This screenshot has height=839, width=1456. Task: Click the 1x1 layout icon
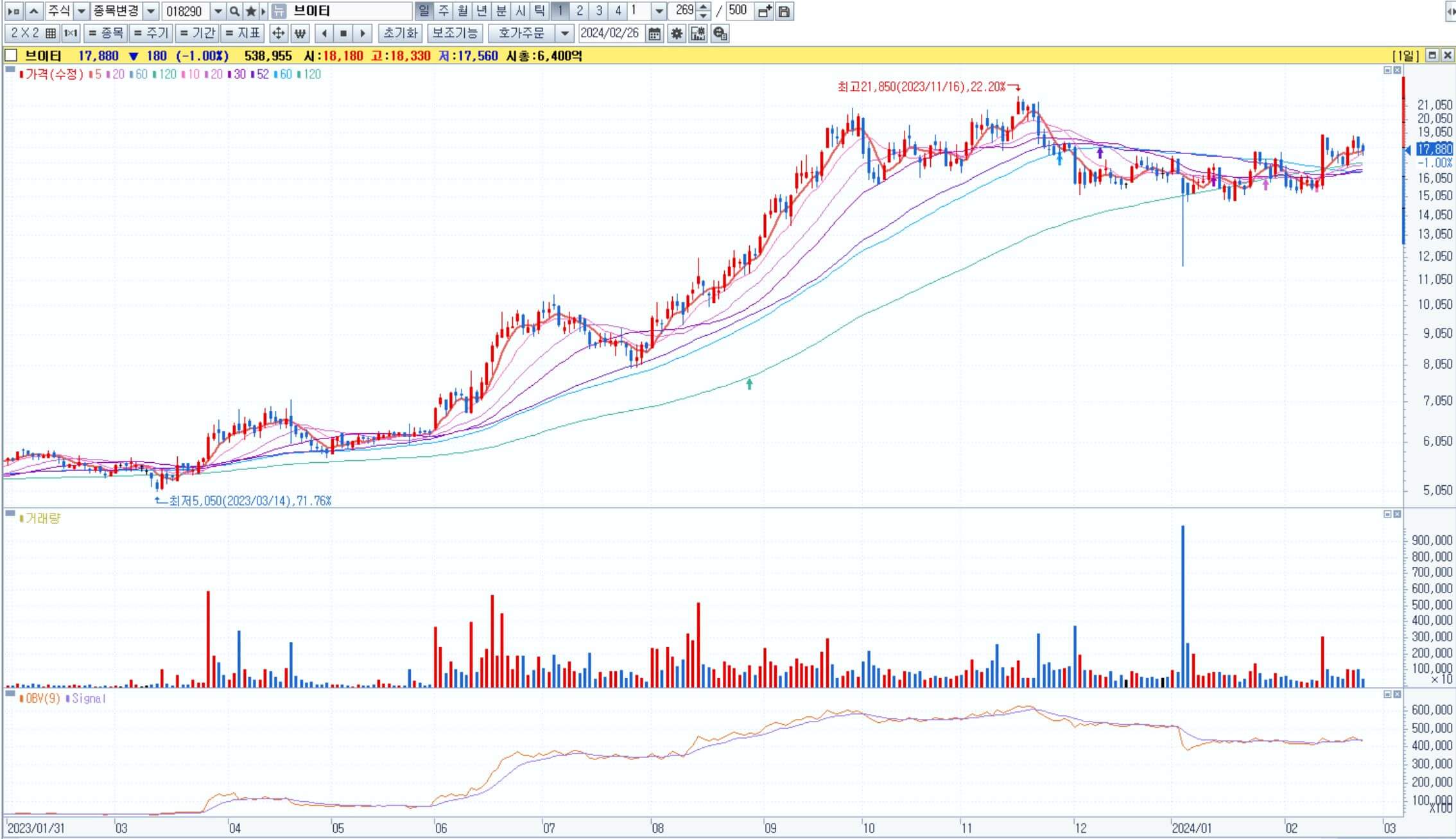point(71,33)
